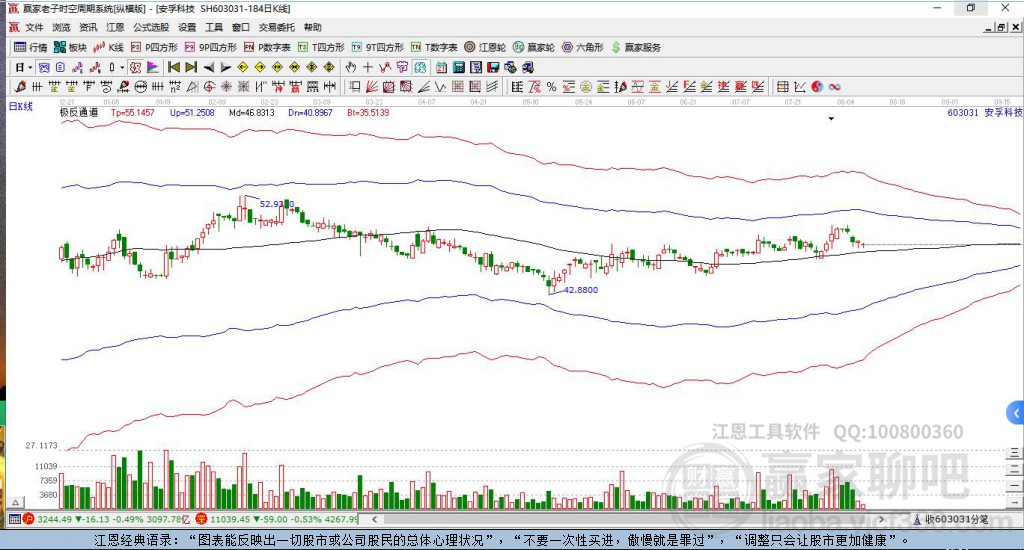Open the 江恩 menu

click(115, 27)
